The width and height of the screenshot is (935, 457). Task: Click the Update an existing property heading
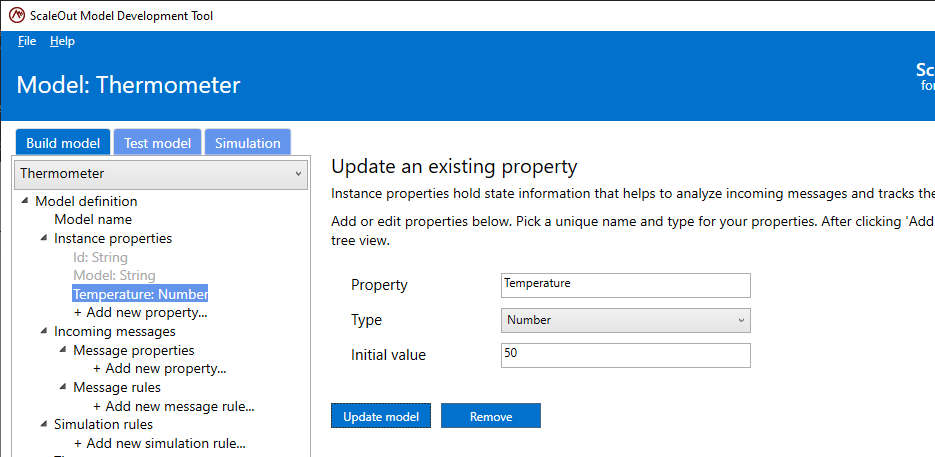[454, 166]
